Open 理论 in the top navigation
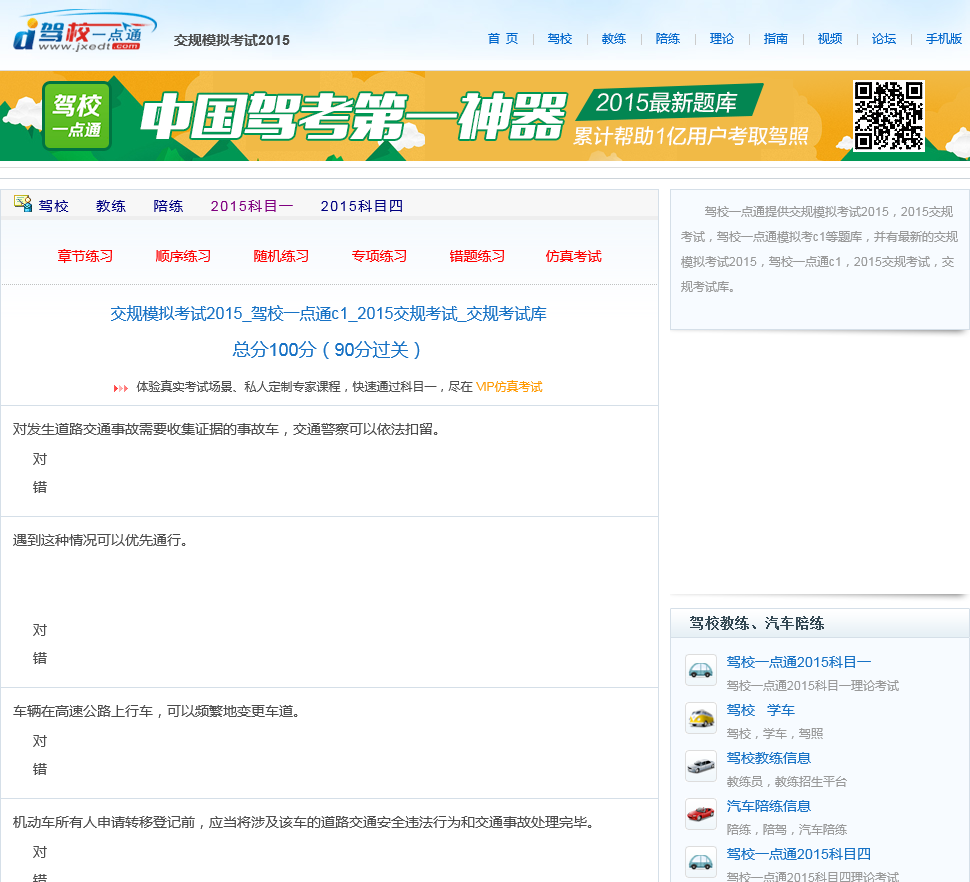The height and width of the screenshot is (882, 970). coord(721,39)
